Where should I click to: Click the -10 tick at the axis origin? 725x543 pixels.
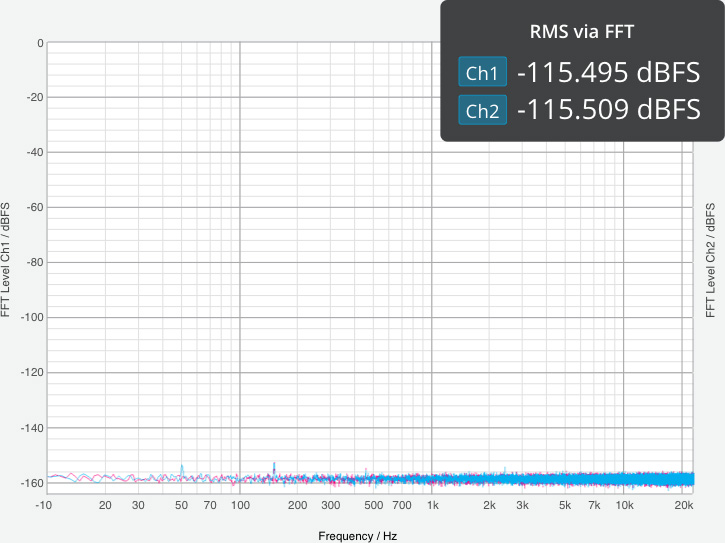[x=44, y=506]
